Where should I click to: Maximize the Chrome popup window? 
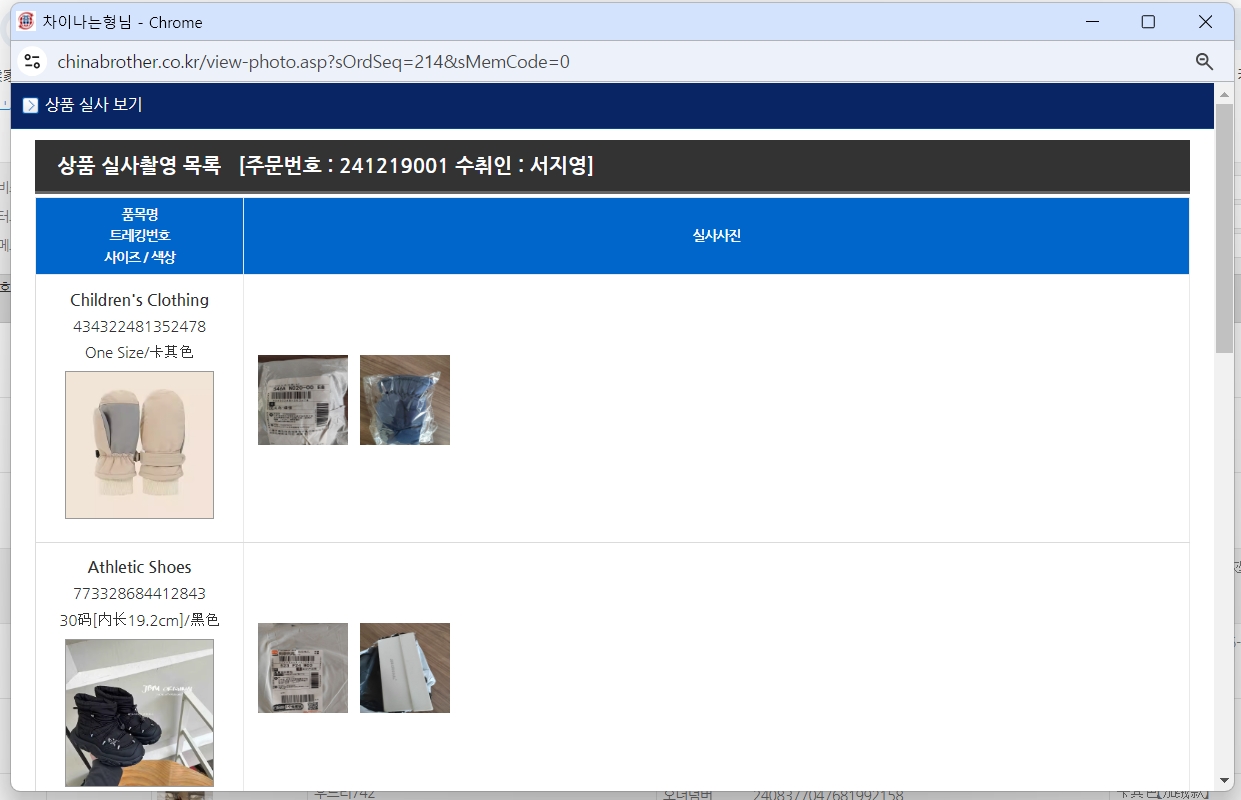[1148, 22]
